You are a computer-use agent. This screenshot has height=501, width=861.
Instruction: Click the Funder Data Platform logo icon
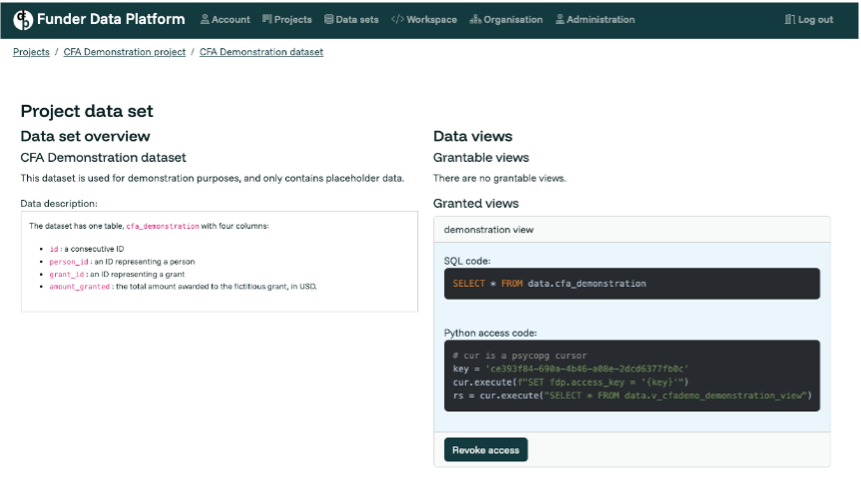pyautogui.click(x=23, y=19)
